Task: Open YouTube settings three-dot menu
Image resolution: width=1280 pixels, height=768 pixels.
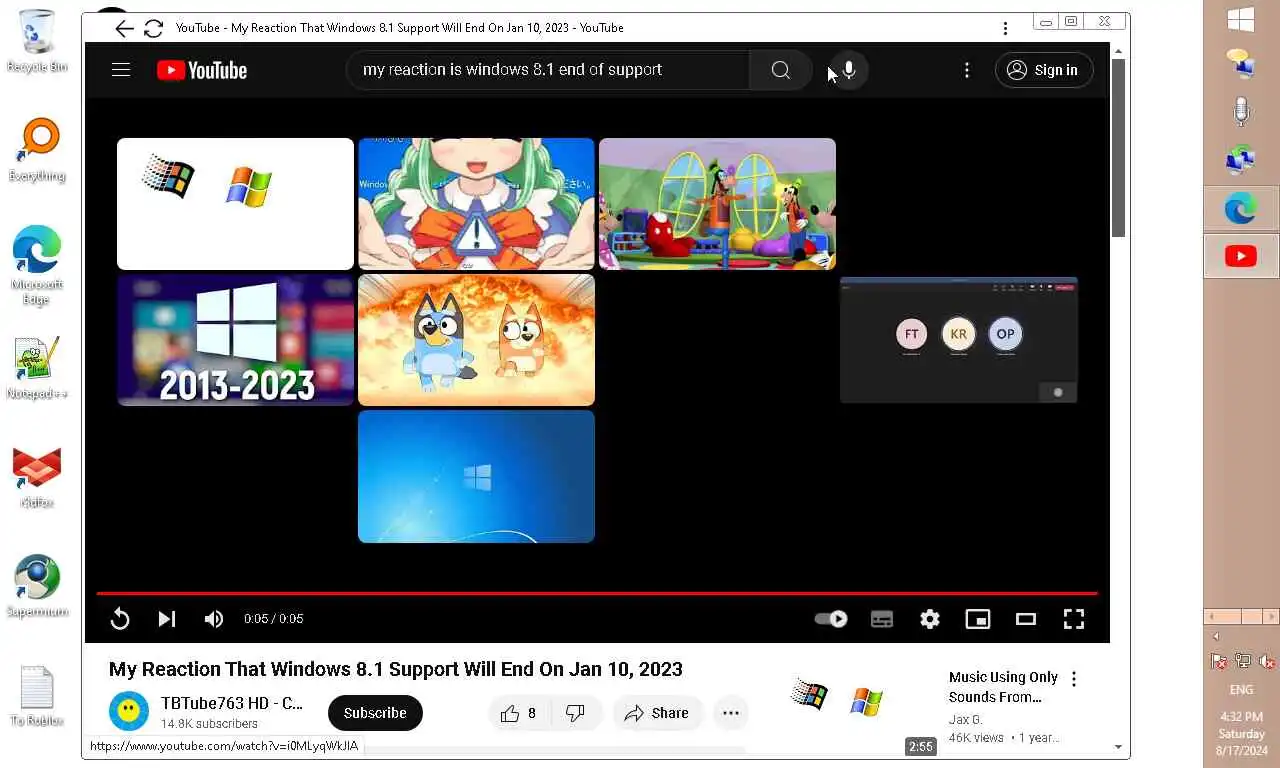Action: coord(967,70)
